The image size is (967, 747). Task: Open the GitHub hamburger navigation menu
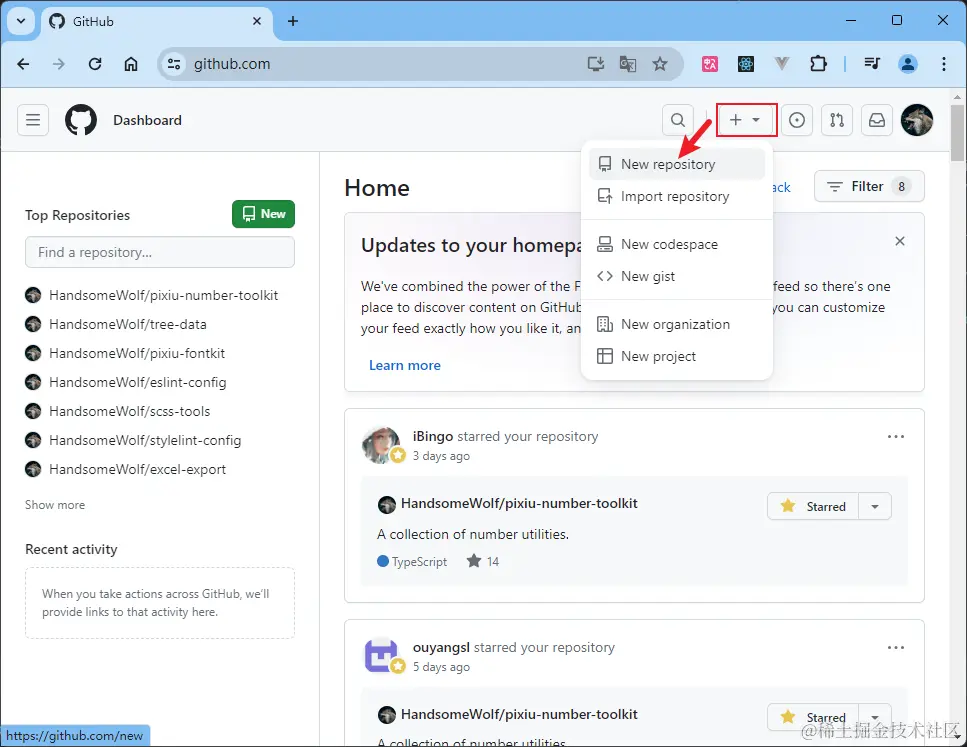(x=33, y=120)
